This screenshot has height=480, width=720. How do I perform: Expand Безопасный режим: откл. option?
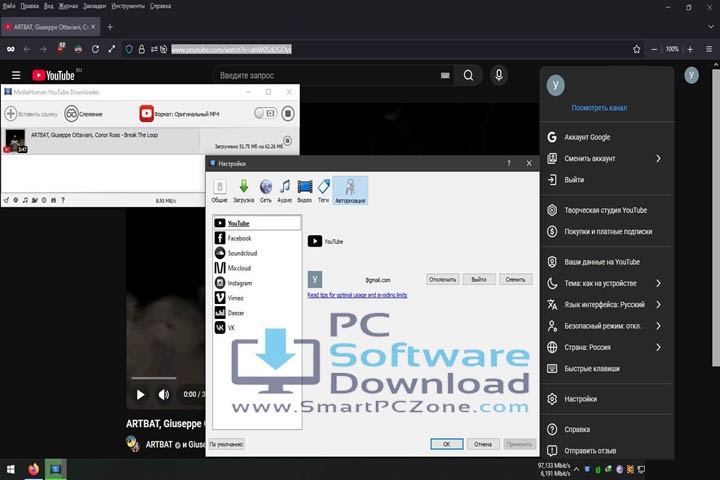[x=607, y=326]
